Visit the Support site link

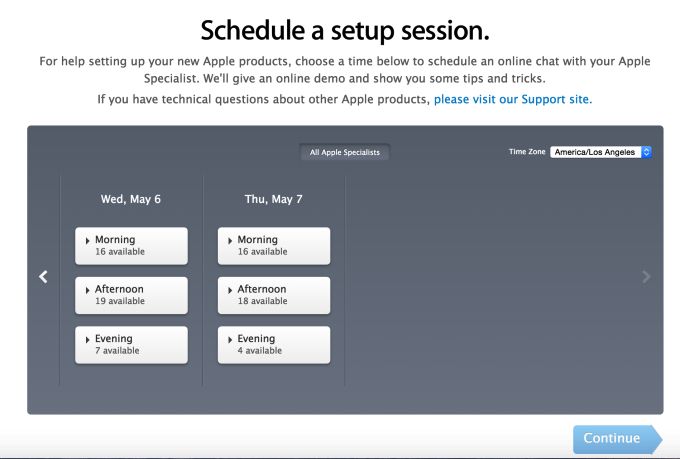(x=512, y=100)
